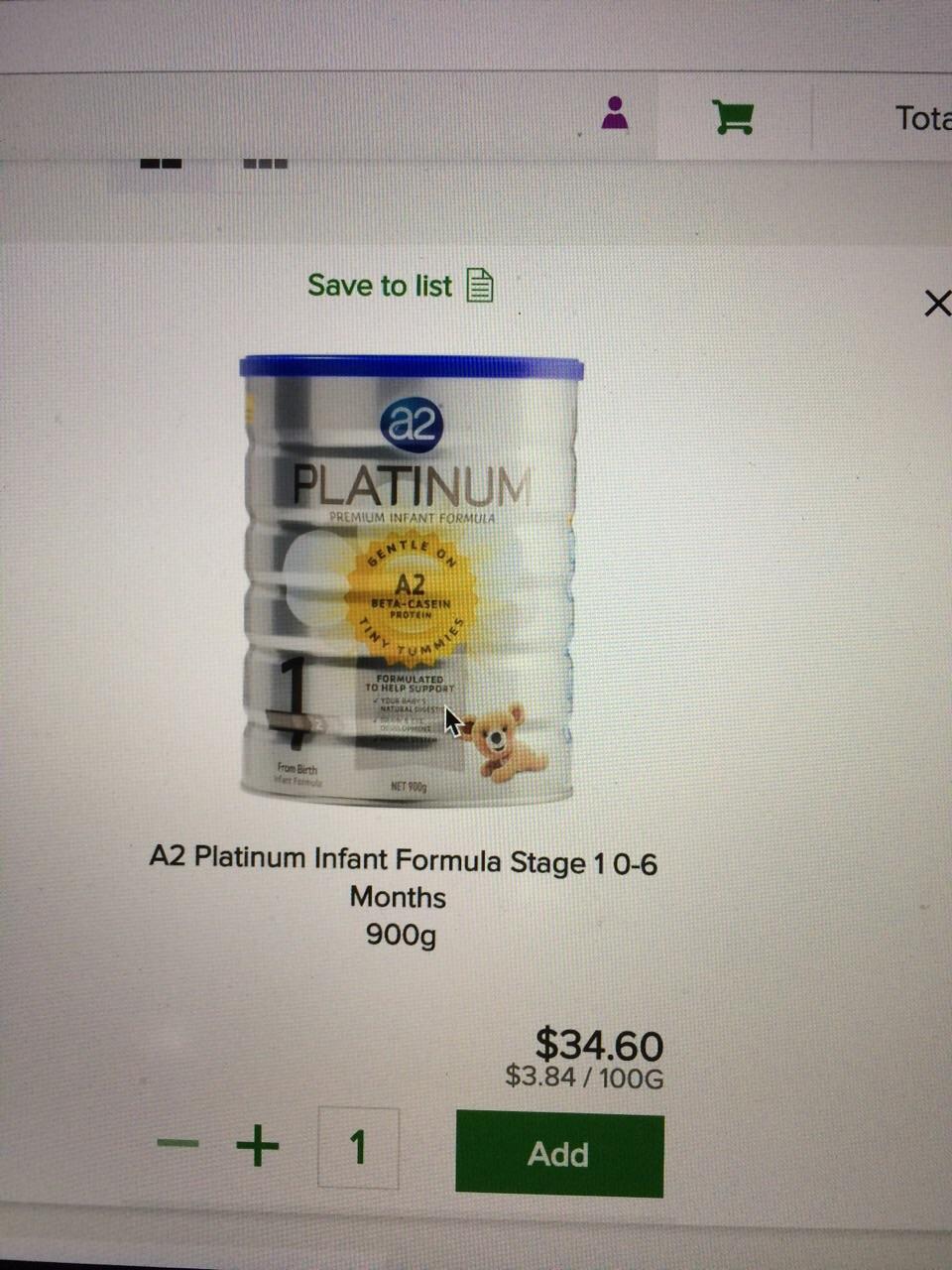Click the Total label in the header
Image resolution: width=952 pixels, height=1270 pixels.
click(x=923, y=118)
